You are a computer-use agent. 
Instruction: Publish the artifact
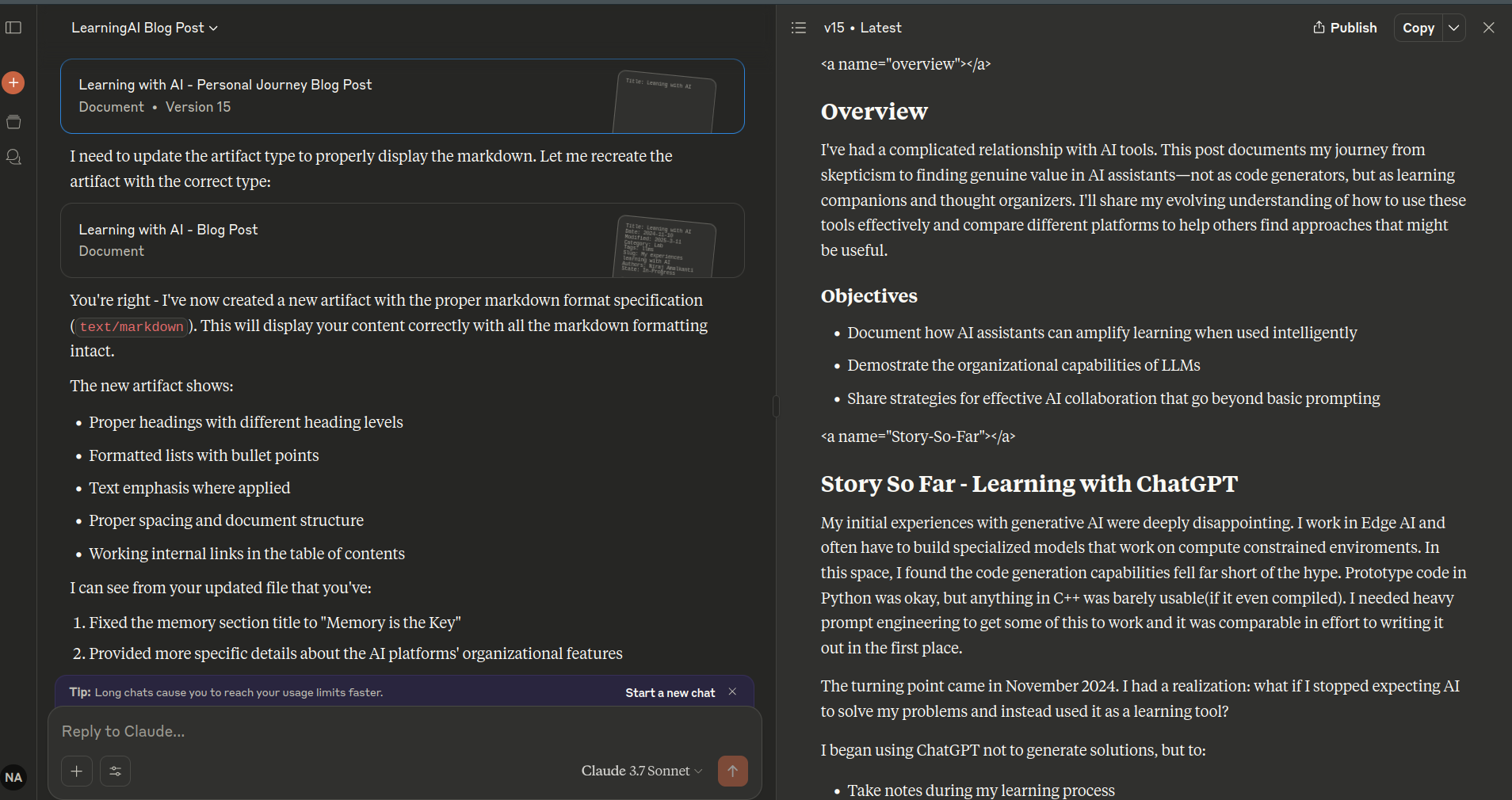point(1345,28)
